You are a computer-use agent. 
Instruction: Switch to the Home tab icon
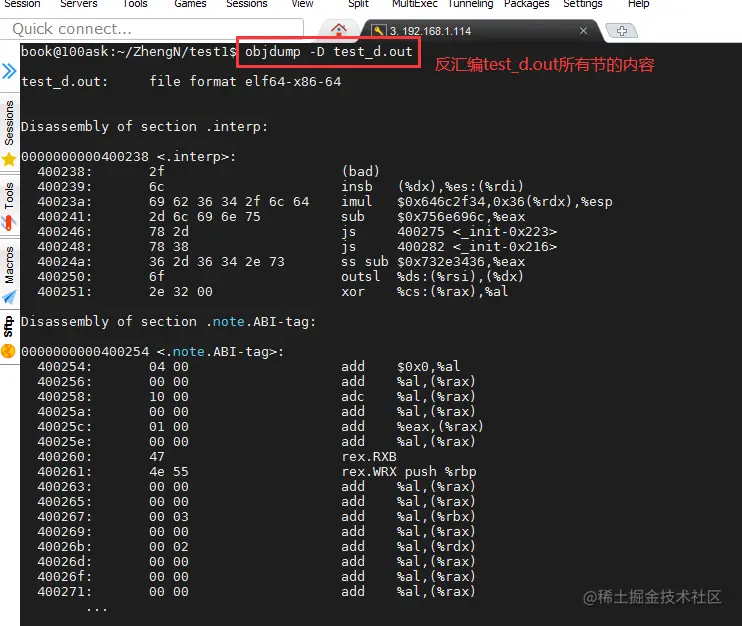tap(338, 30)
